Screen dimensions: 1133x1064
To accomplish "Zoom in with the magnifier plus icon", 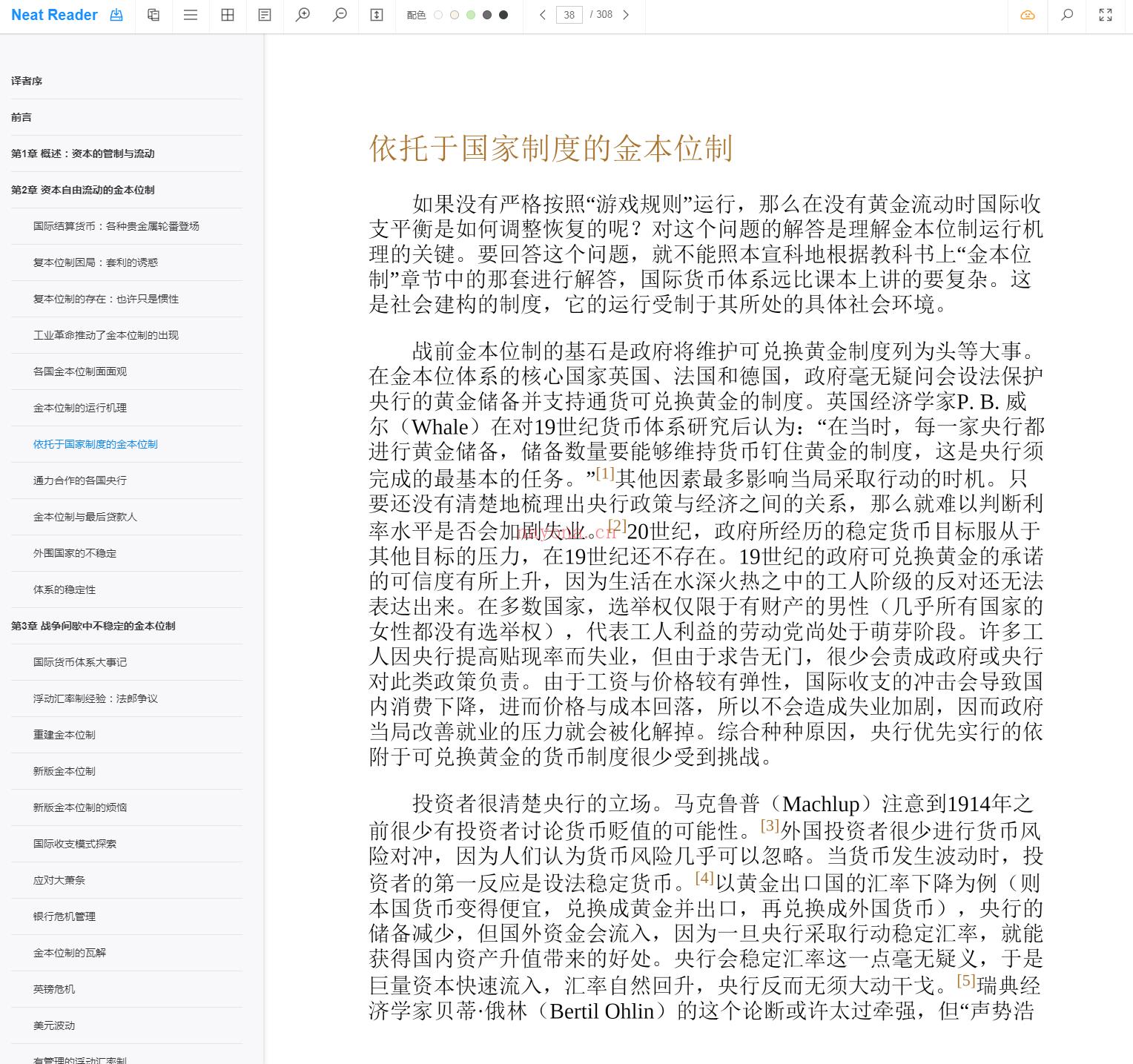I will tap(303, 15).
